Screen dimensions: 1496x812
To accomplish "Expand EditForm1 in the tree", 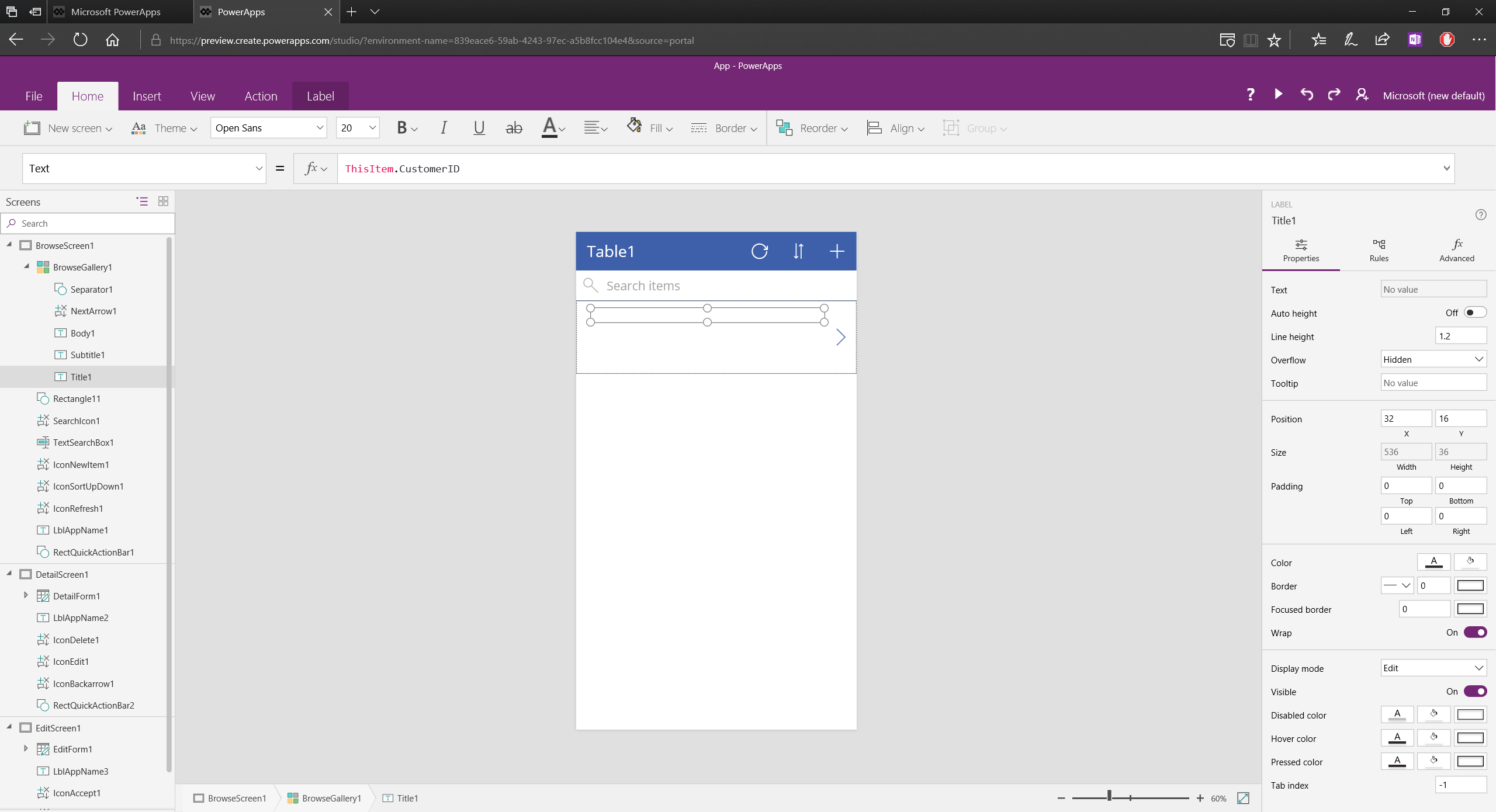I will click(x=26, y=748).
